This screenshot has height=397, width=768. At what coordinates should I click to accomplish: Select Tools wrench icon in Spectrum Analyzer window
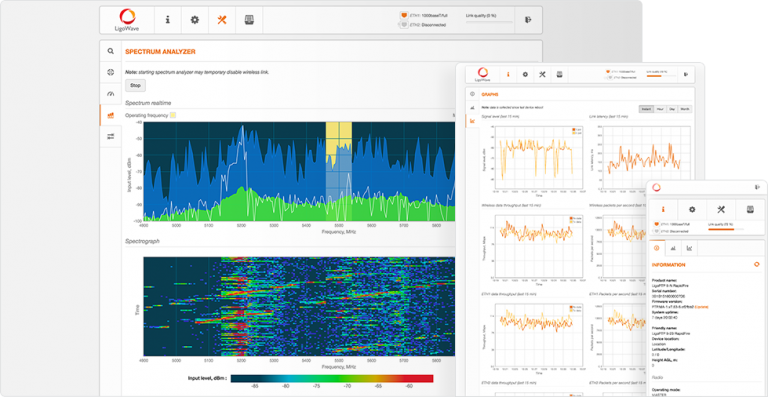[222, 20]
